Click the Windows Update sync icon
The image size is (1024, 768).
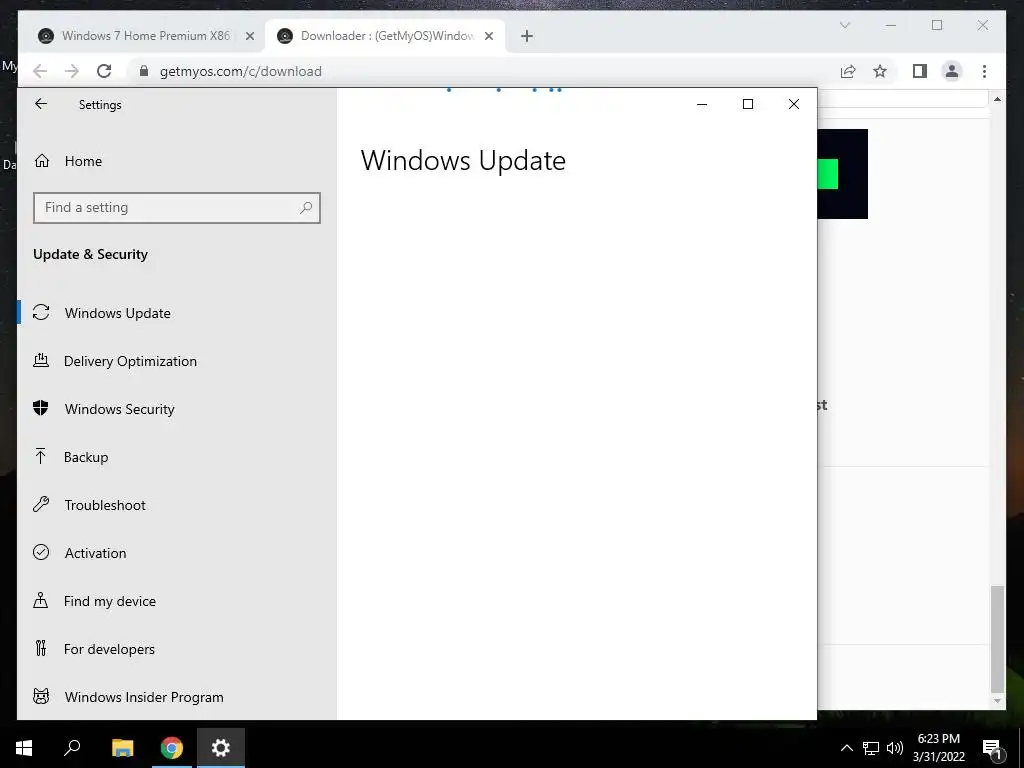pyautogui.click(x=41, y=312)
